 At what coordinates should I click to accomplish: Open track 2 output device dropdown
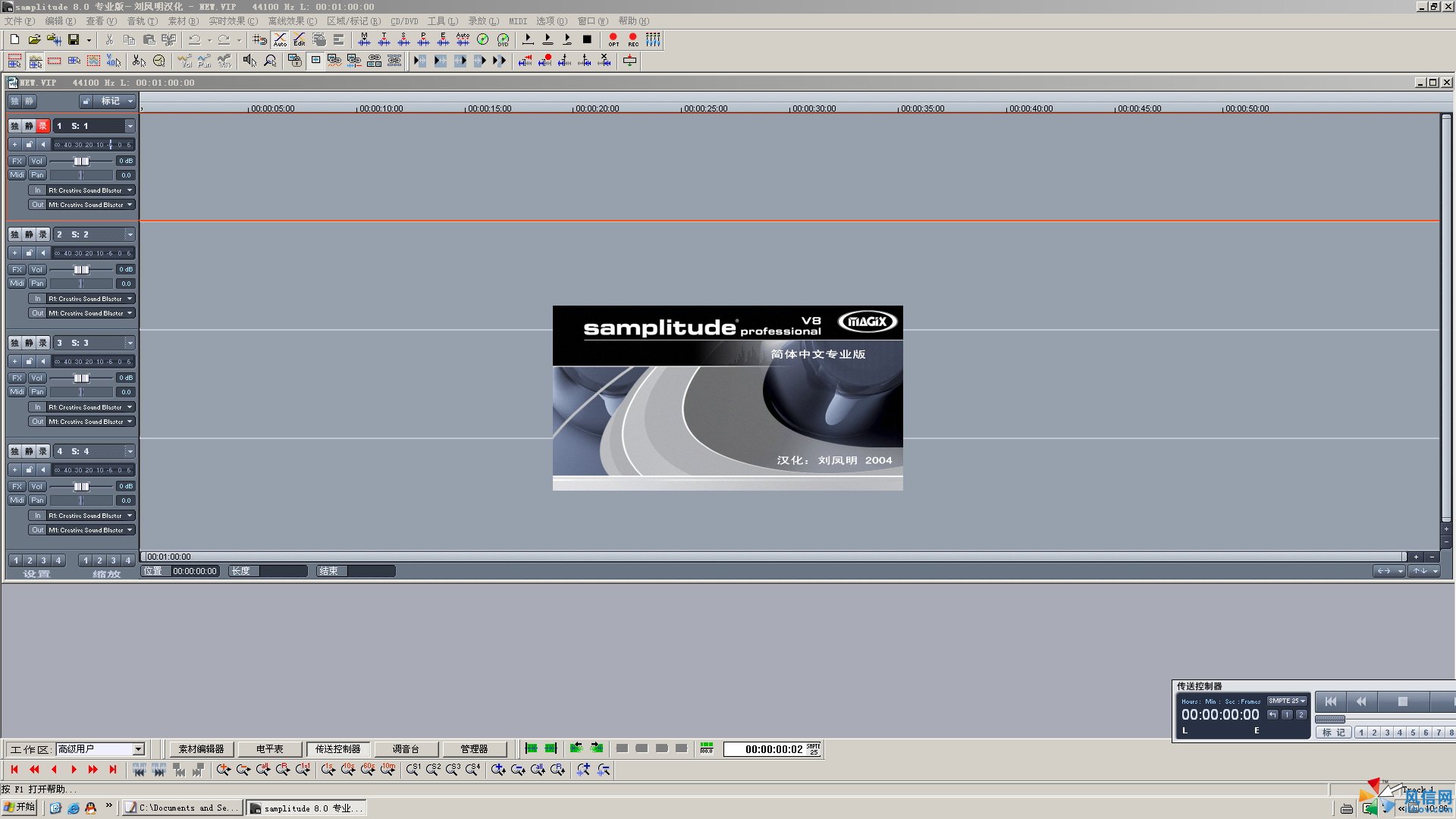91,313
